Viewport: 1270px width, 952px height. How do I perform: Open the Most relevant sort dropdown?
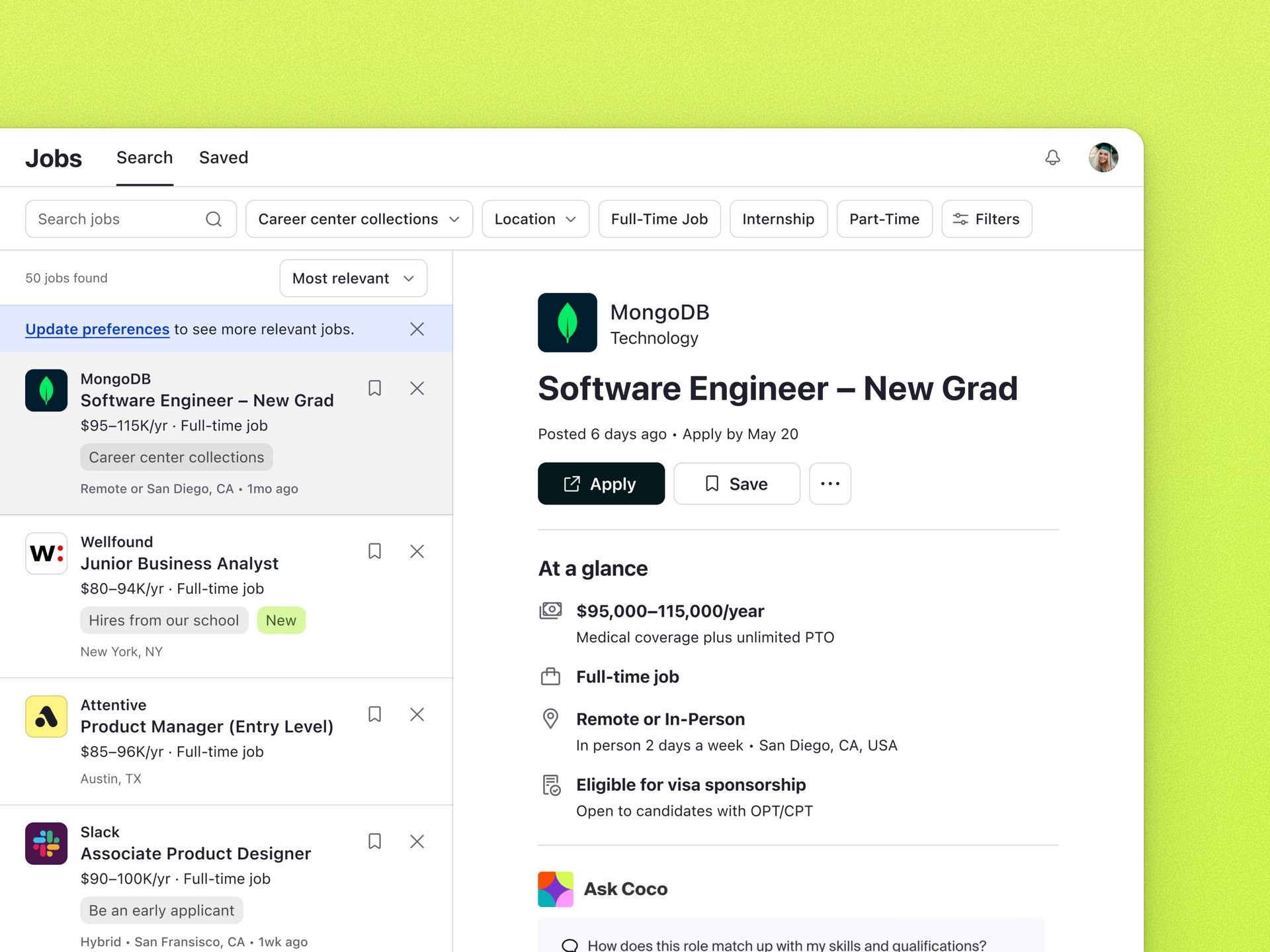[353, 278]
